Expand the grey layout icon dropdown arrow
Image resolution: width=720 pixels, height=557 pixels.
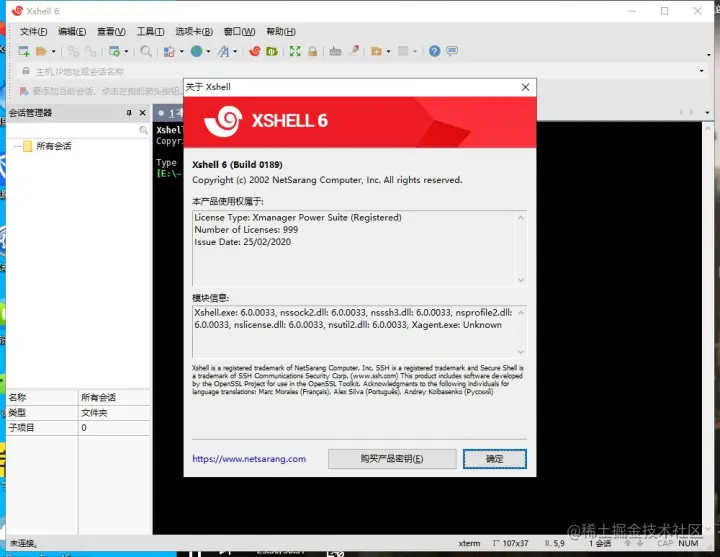[415, 51]
